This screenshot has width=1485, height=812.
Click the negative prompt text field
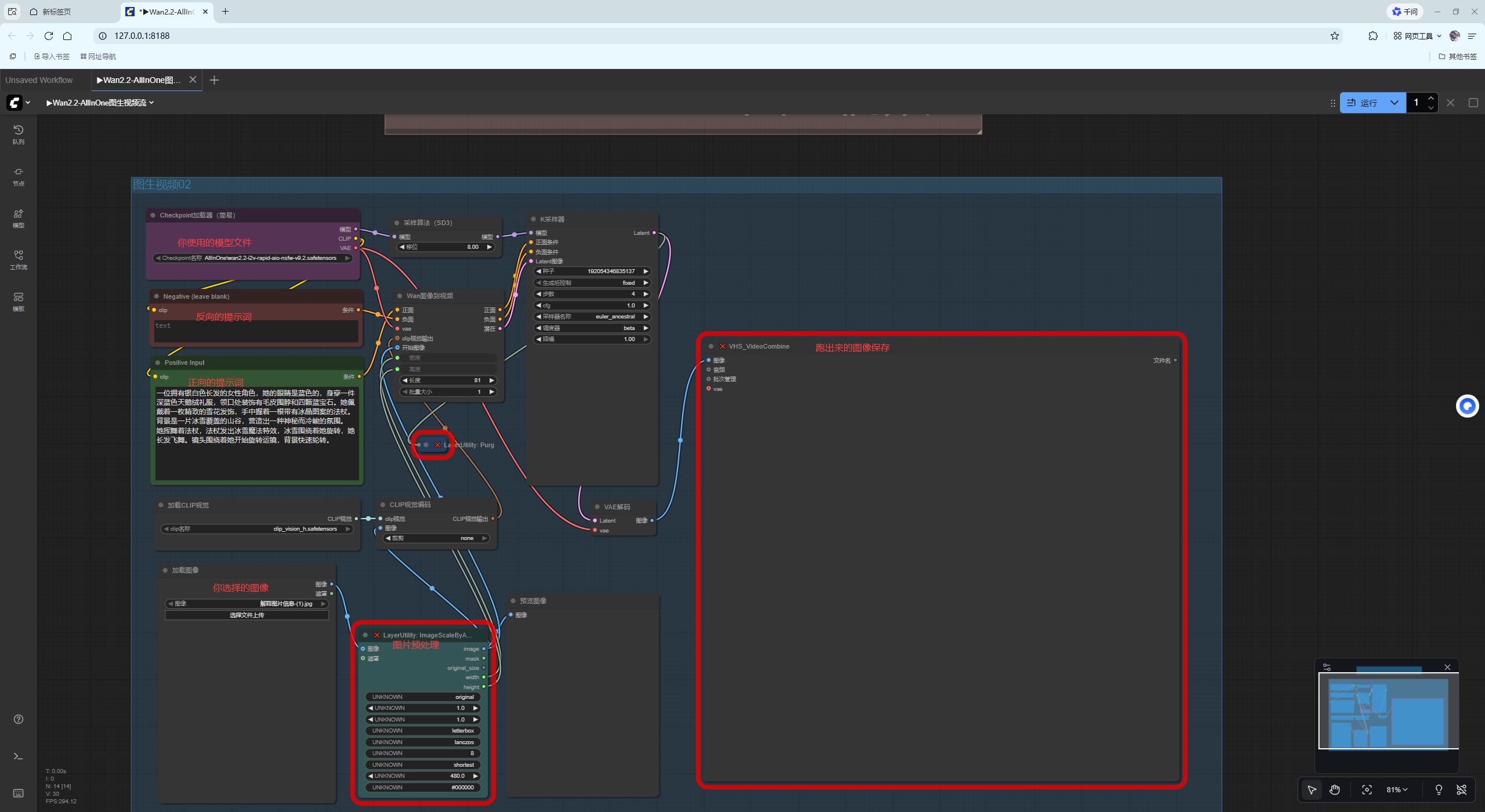256,331
